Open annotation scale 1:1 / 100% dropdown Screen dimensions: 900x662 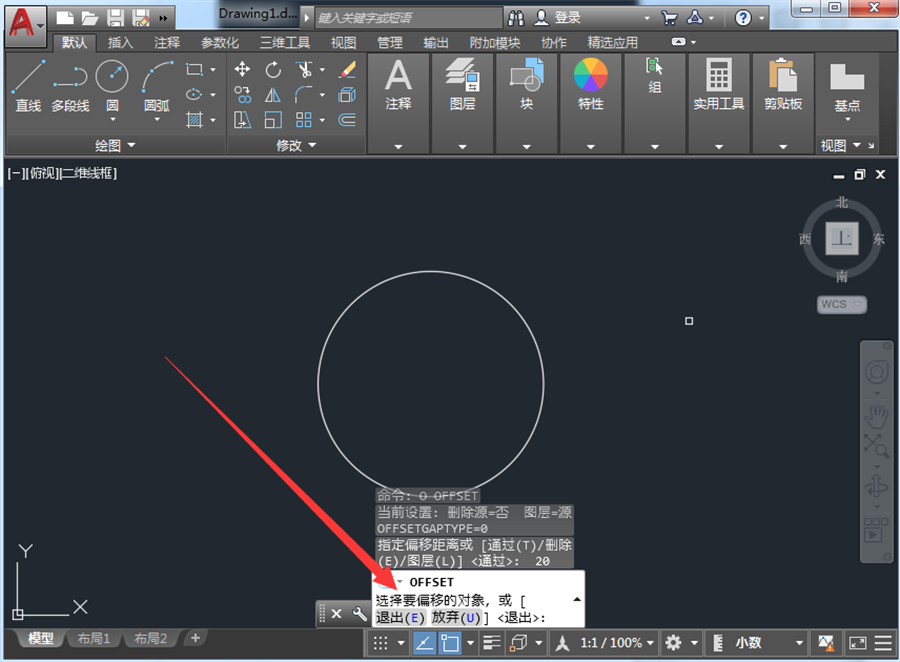617,642
